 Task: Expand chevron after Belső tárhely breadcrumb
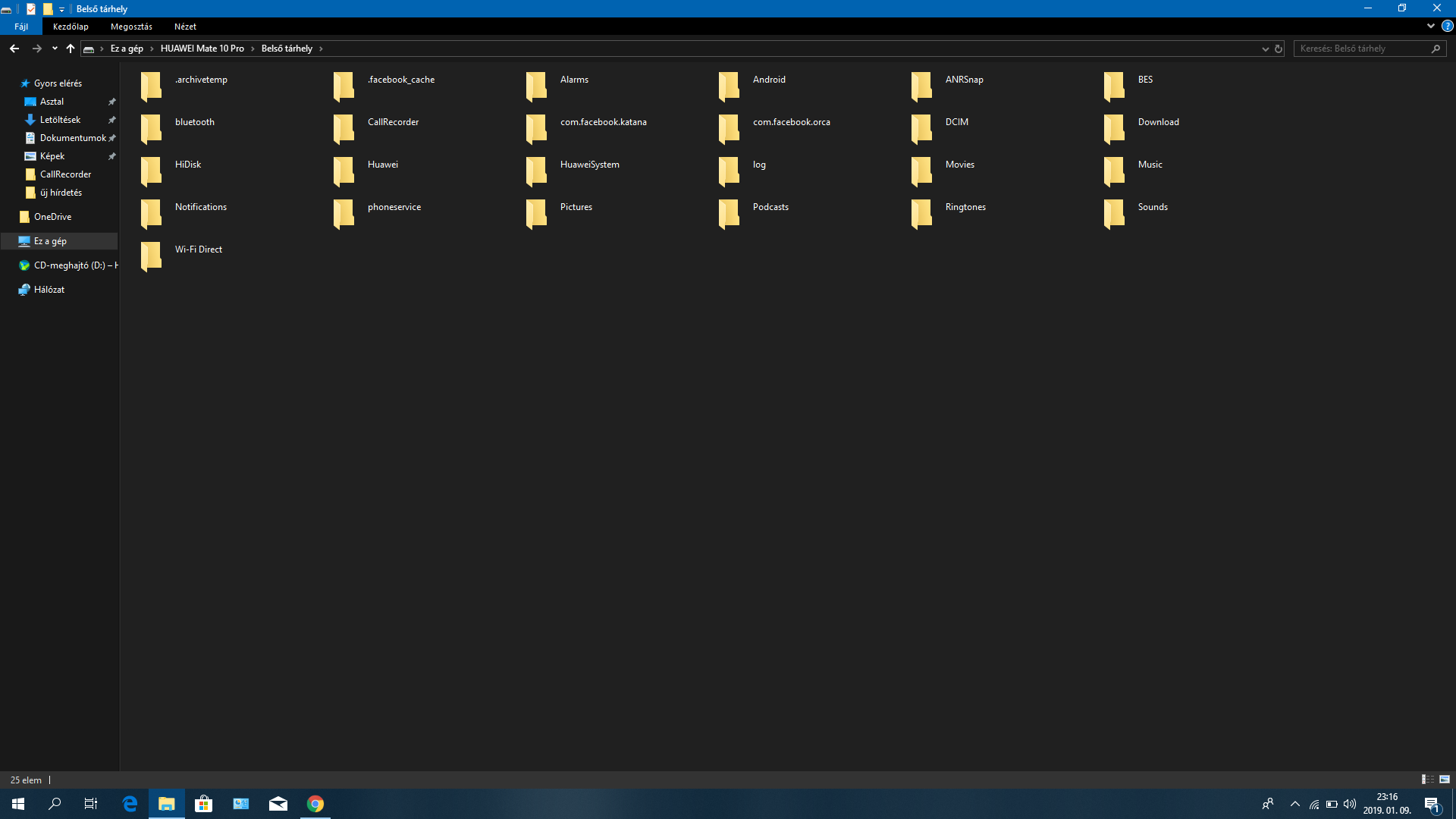[x=321, y=49]
